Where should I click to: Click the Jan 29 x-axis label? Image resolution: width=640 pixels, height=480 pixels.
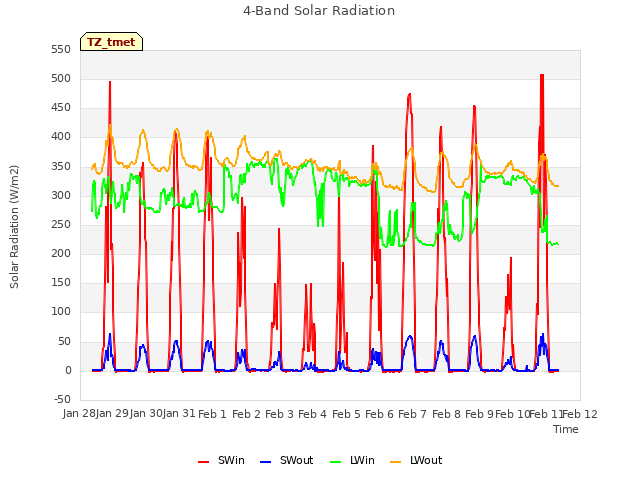click(112, 414)
